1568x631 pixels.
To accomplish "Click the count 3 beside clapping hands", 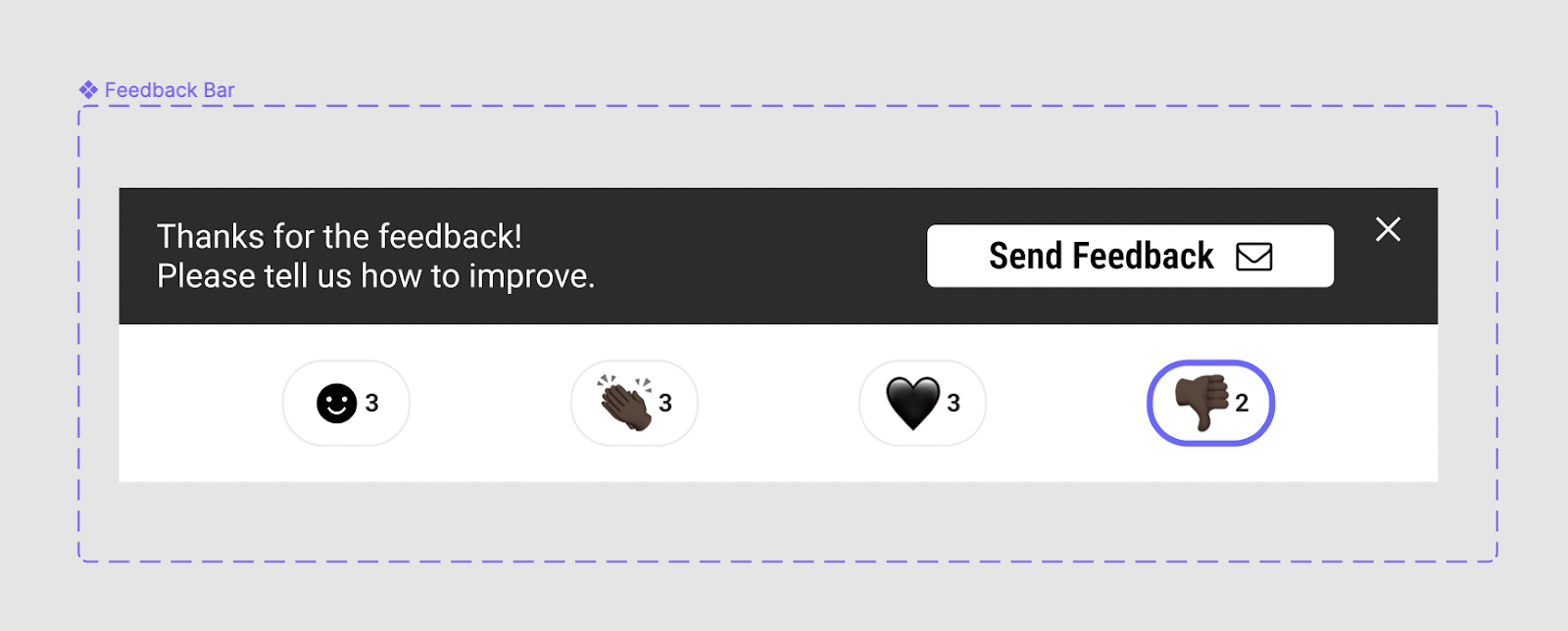I will [x=665, y=403].
